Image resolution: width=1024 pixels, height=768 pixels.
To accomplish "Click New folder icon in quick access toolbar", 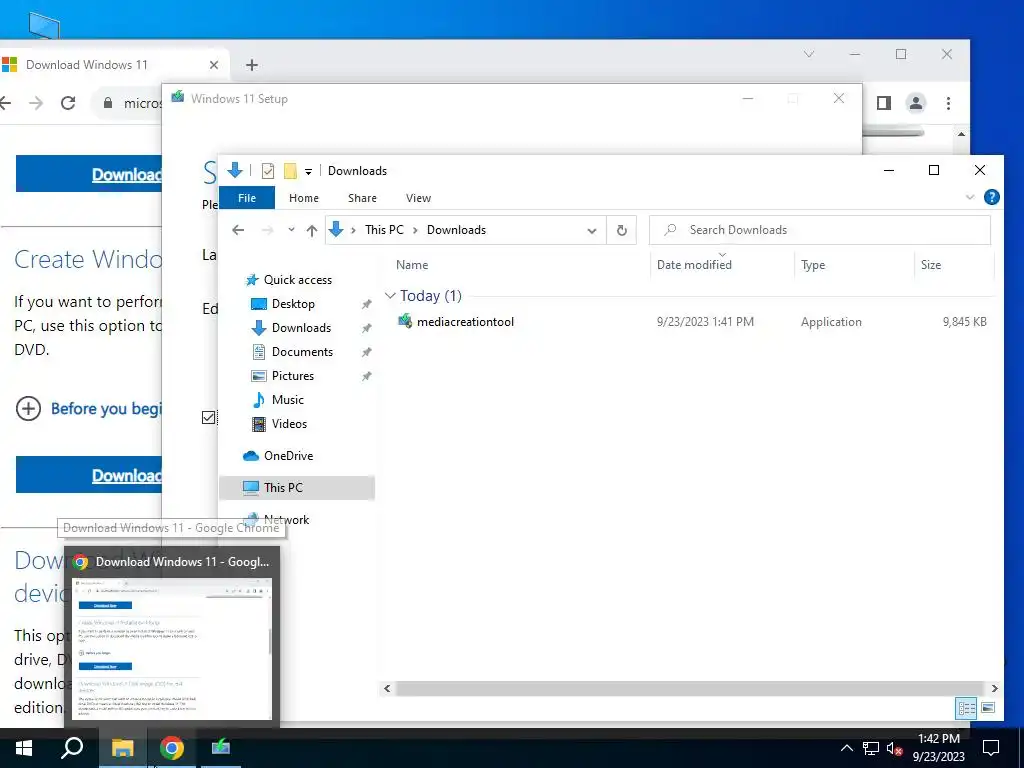I will click(x=290, y=171).
